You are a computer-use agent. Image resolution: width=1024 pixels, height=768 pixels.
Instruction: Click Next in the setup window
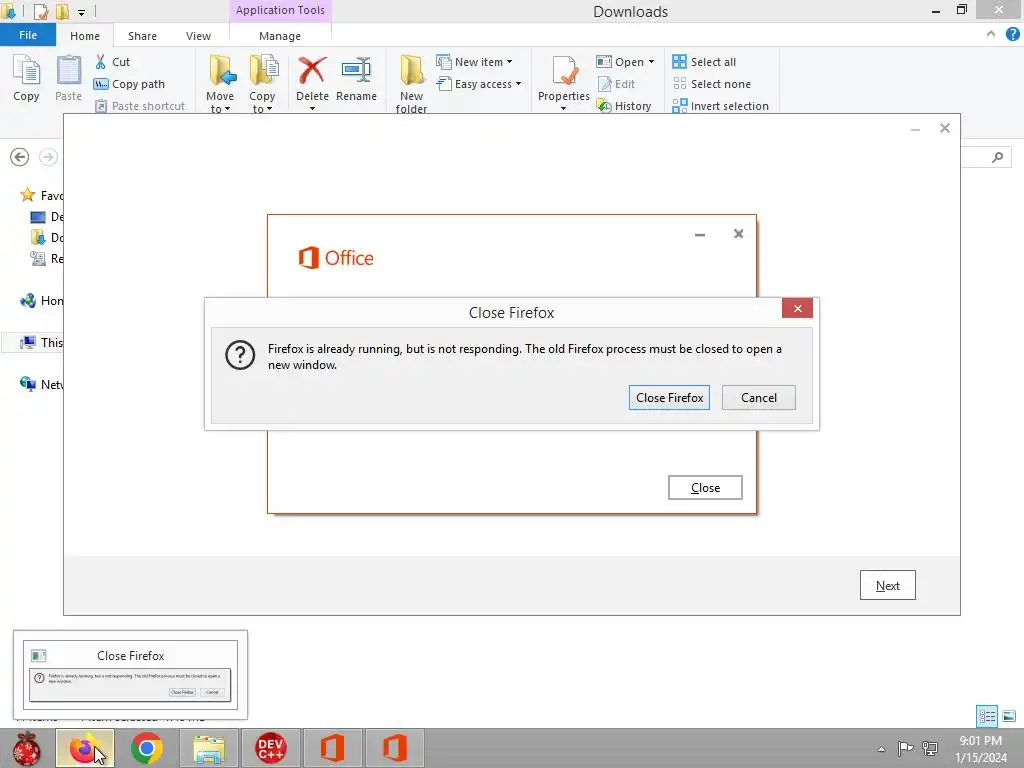888,585
